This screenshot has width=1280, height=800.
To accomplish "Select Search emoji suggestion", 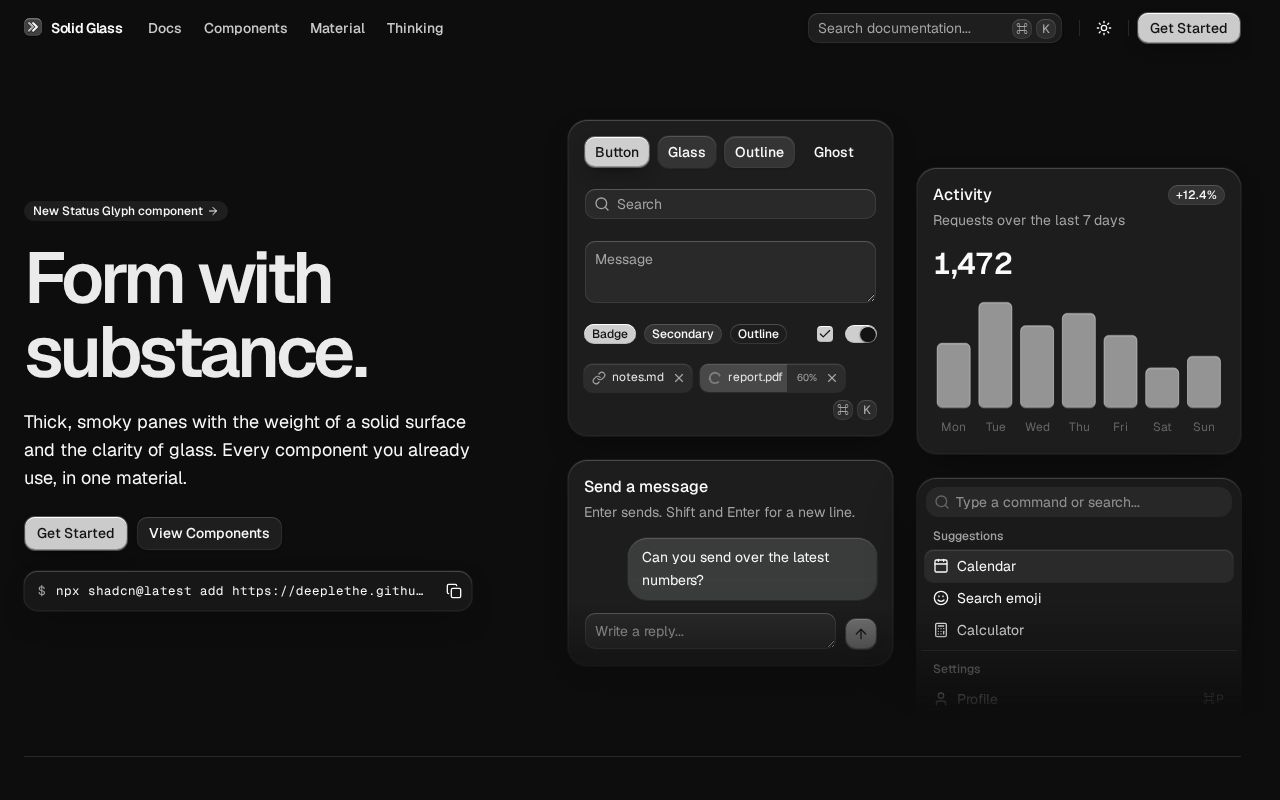I will click(1079, 598).
